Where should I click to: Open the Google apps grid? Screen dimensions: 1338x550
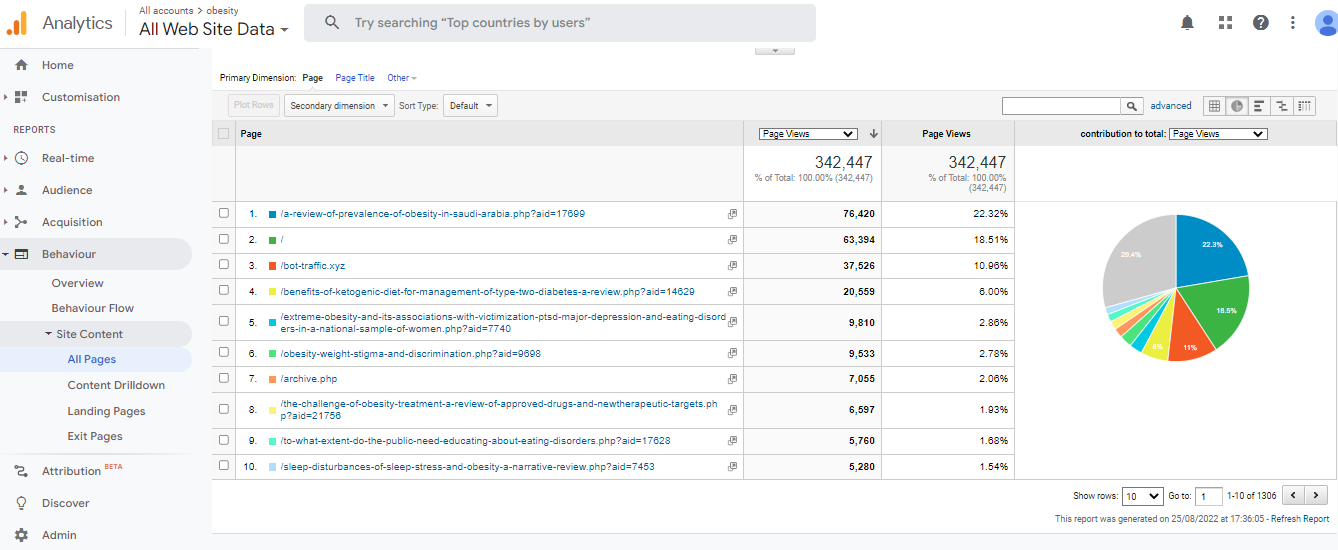[1225, 23]
